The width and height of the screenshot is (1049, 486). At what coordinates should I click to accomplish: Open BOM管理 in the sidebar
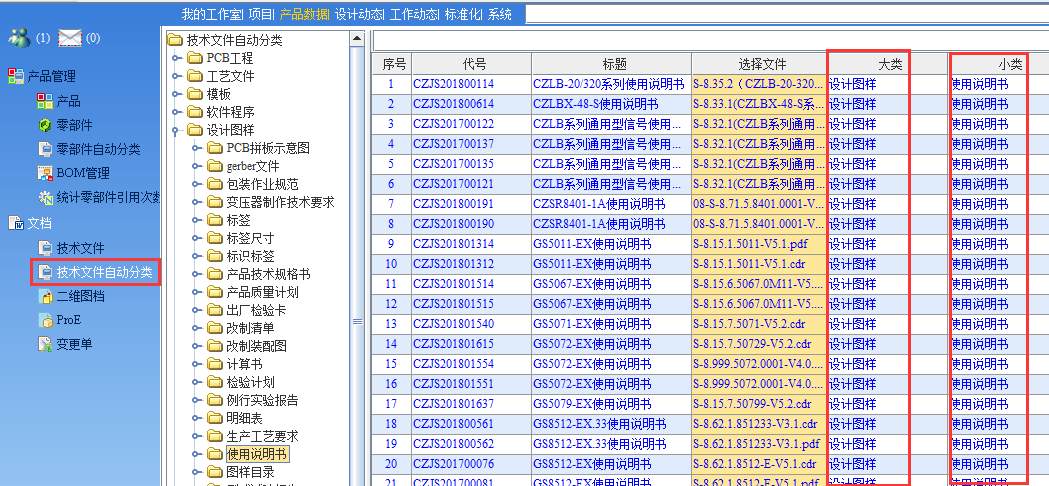pyautogui.click(x=82, y=173)
